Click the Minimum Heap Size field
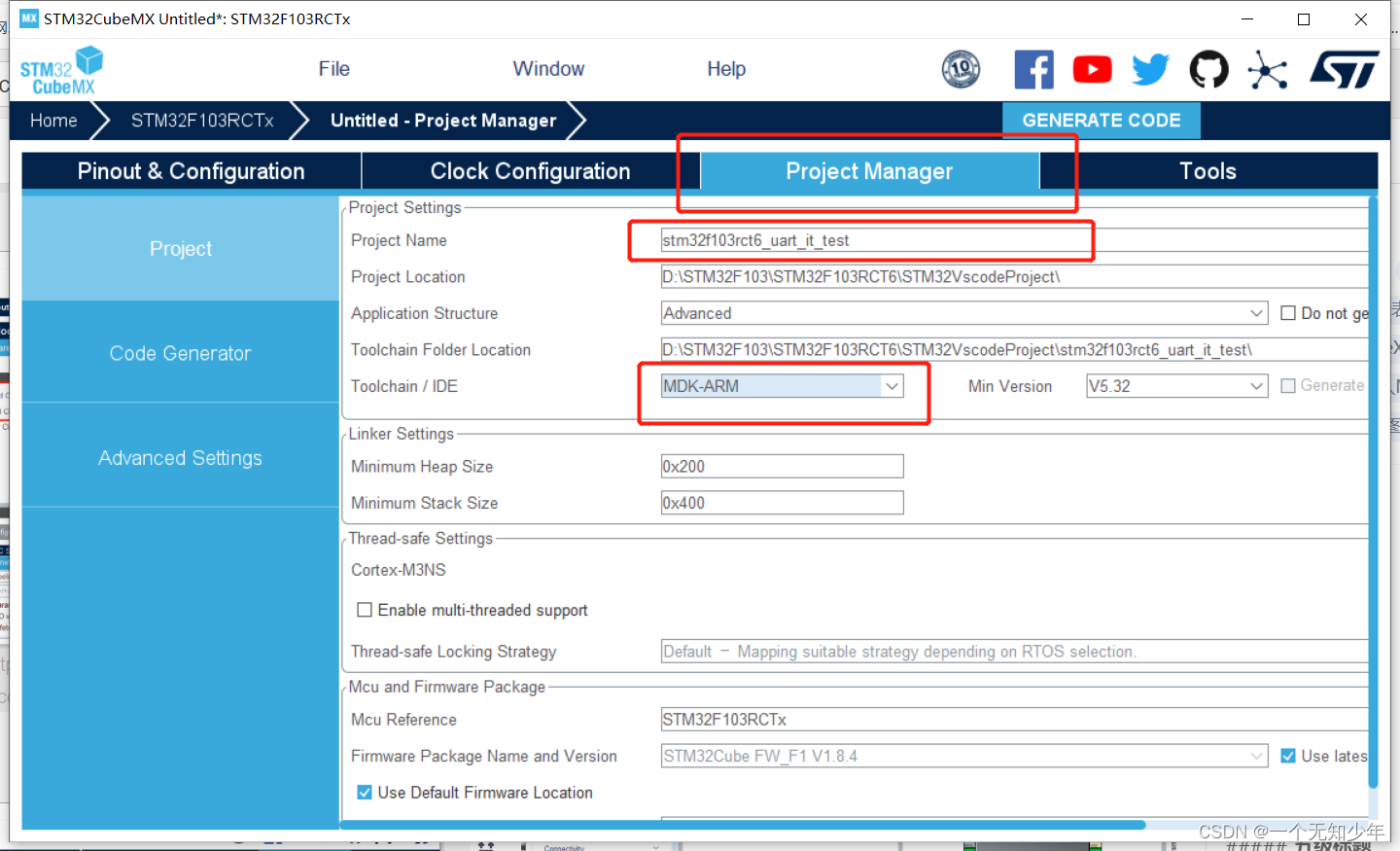Image resolution: width=1400 pixels, height=851 pixels. point(783,467)
